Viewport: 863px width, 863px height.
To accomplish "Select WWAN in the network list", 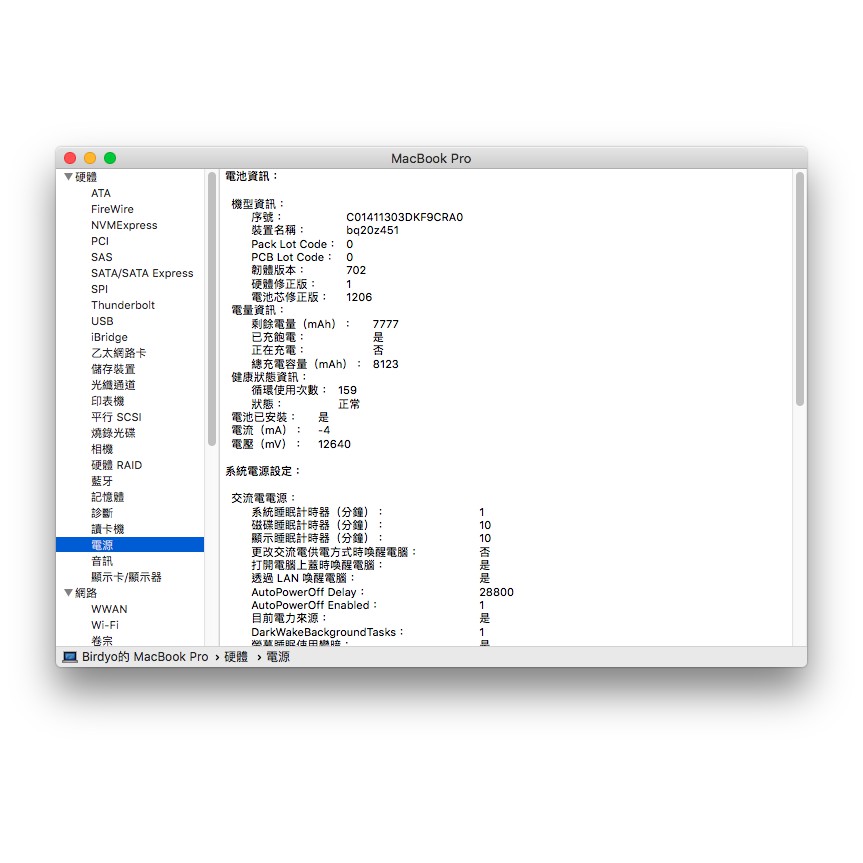I will point(109,609).
